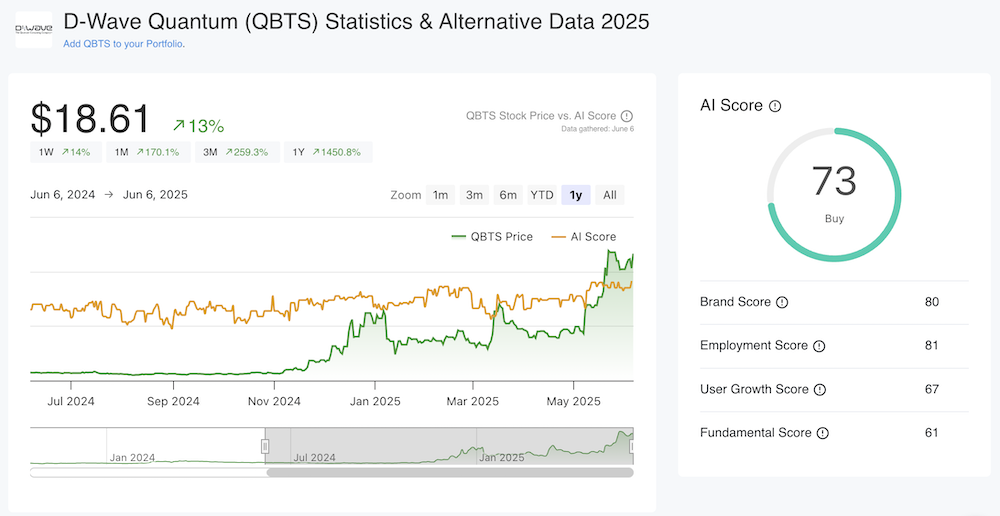This screenshot has width=1000, height=516.
Task: Click the horizontal scrollbar thumb below navigator
Action: (450, 473)
